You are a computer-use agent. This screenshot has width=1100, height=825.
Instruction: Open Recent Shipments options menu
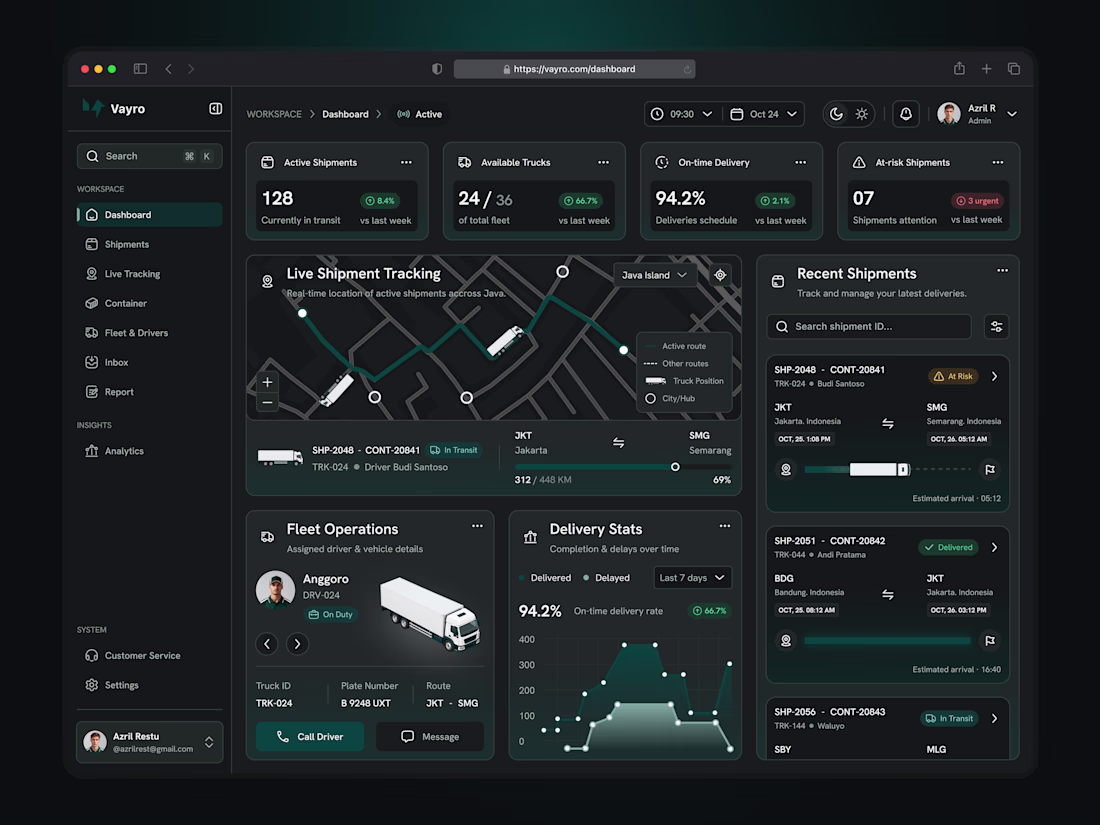(1002, 270)
